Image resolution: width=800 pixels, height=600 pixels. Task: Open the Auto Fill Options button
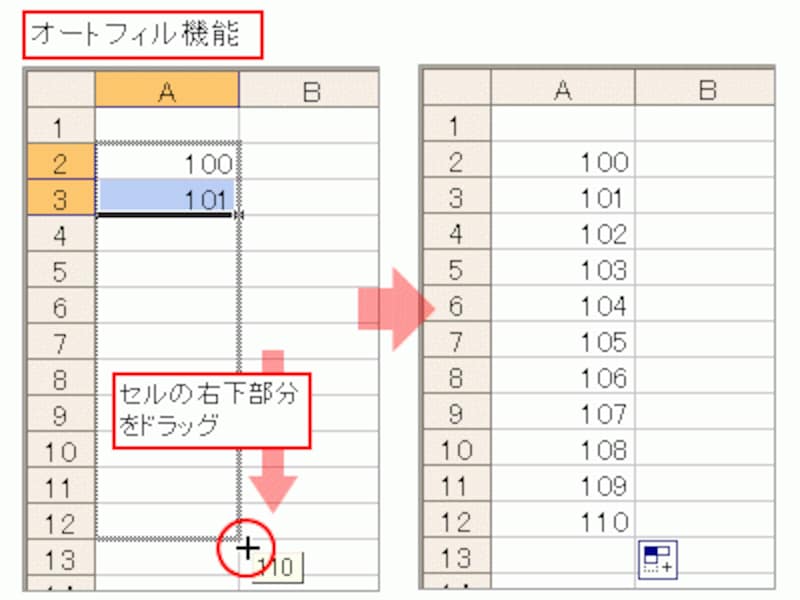[x=658, y=560]
